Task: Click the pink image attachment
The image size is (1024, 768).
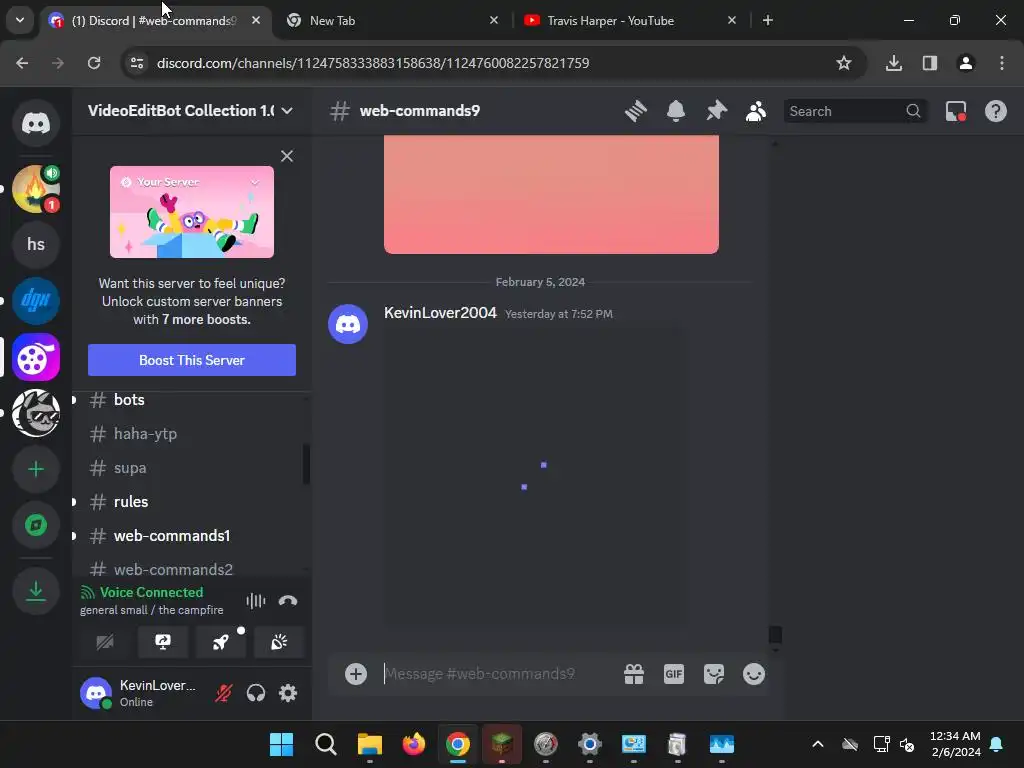Action: pos(551,195)
